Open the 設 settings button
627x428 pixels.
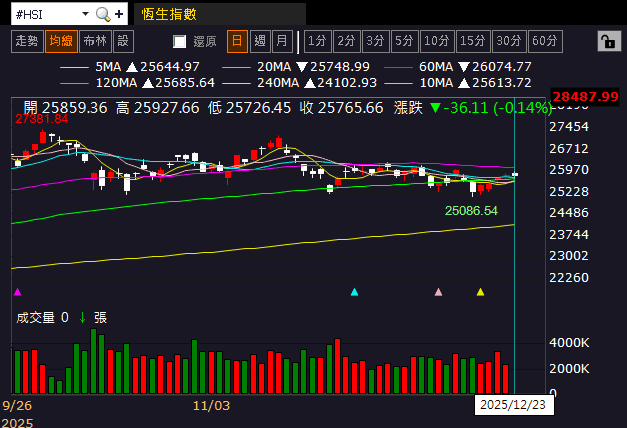point(124,41)
